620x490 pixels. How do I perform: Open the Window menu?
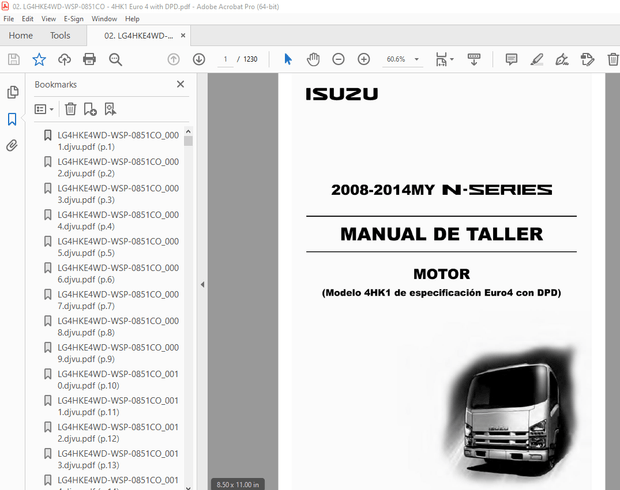point(104,19)
